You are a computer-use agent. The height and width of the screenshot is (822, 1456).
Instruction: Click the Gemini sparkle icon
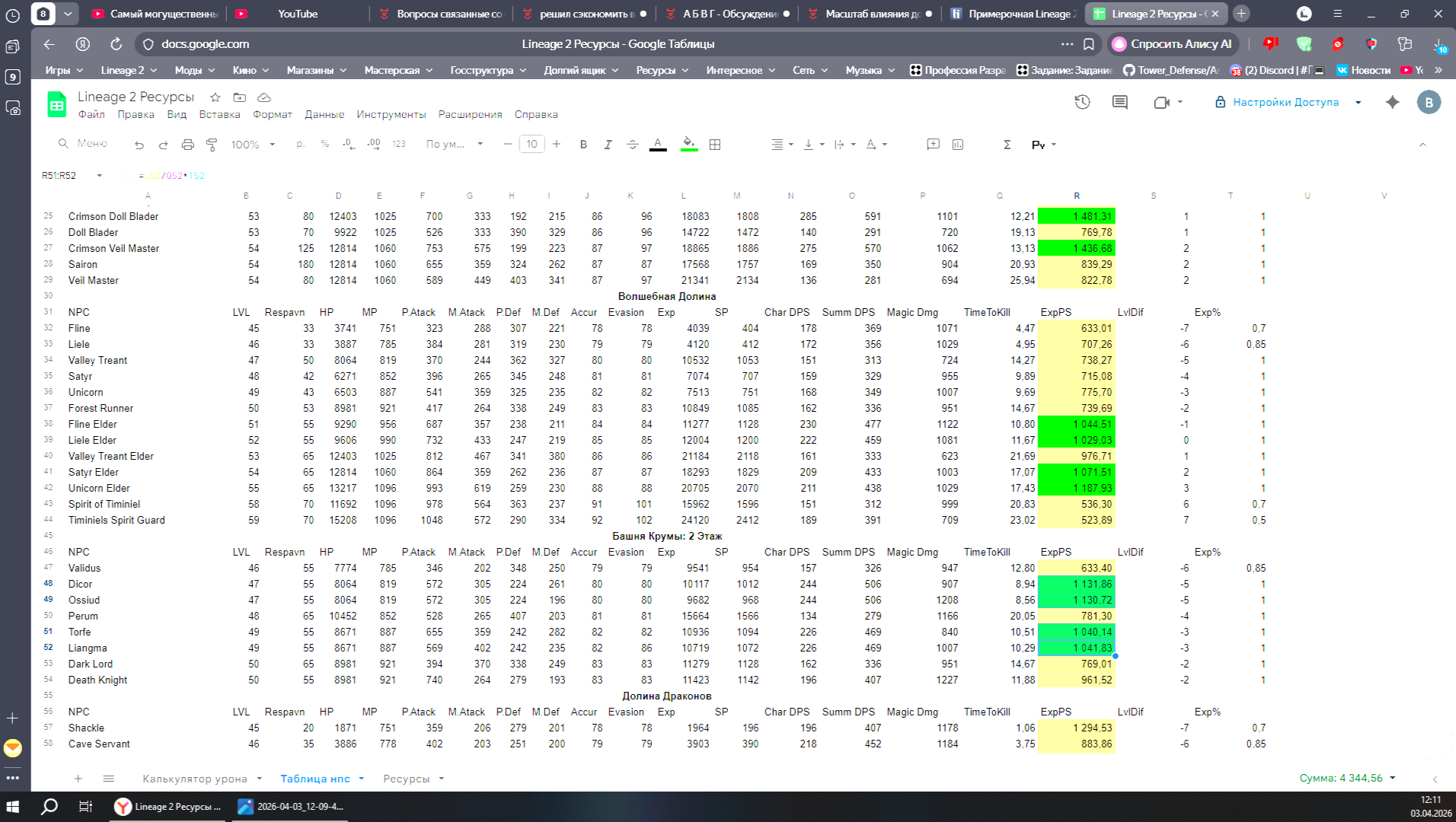1392,102
